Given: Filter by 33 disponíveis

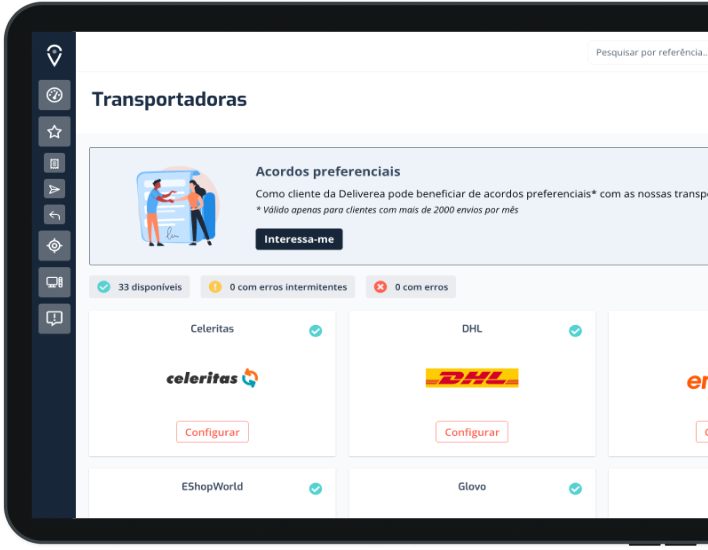Looking at the screenshot, I should (140, 287).
